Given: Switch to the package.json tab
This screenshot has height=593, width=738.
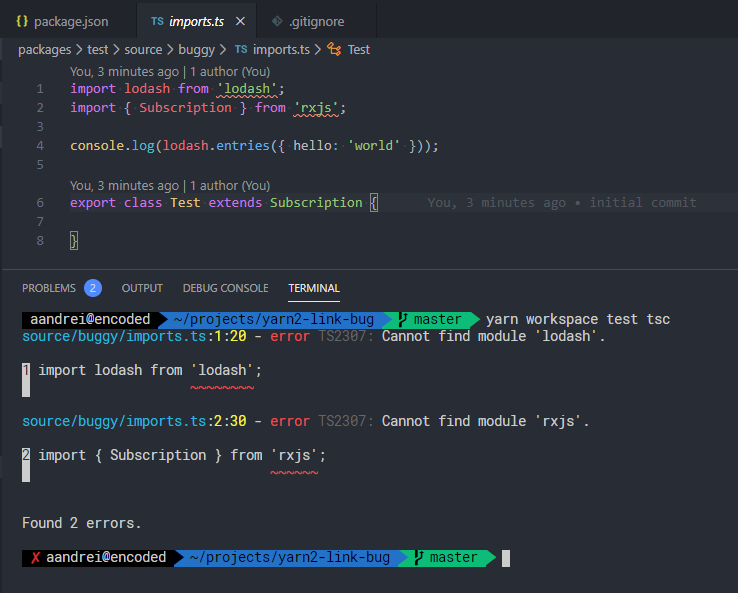Looking at the screenshot, I should pyautogui.click(x=68, y=21).
